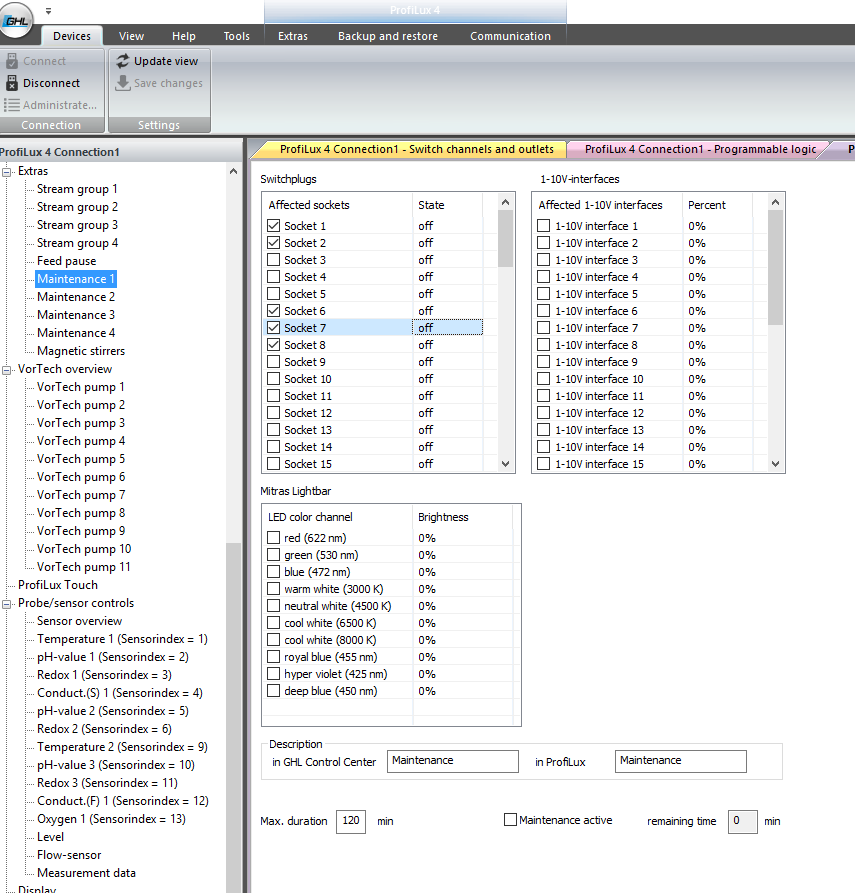This screenshot has height=893, width=855.
Task: Check the Socket 9 checkbox
Action: 273,362
